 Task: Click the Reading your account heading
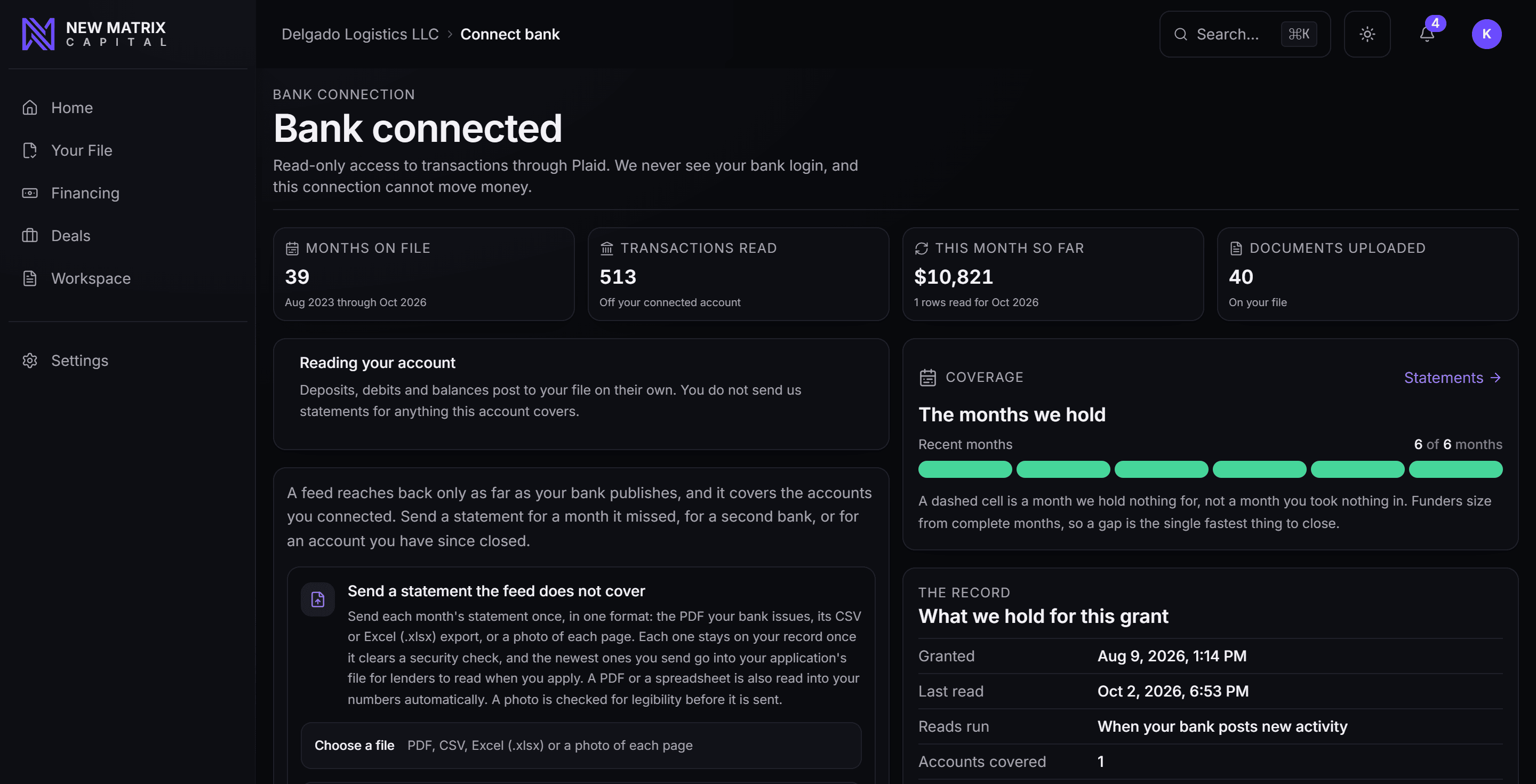pyautogui.click(x=377, y=363)
